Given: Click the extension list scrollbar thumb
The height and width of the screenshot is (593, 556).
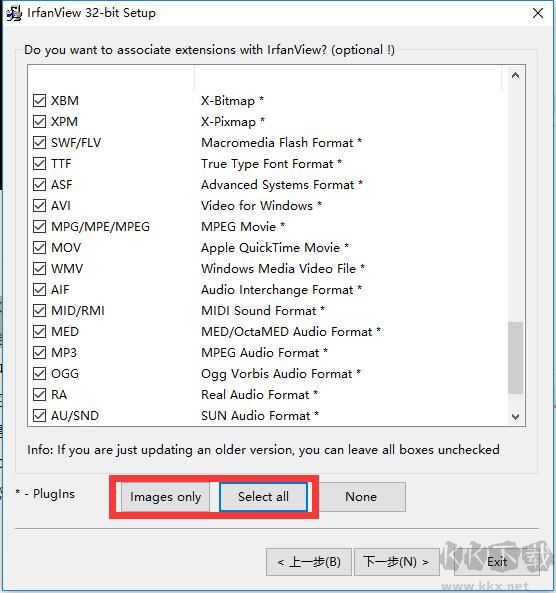Looking at the screenshot, I should pos(515,358).
